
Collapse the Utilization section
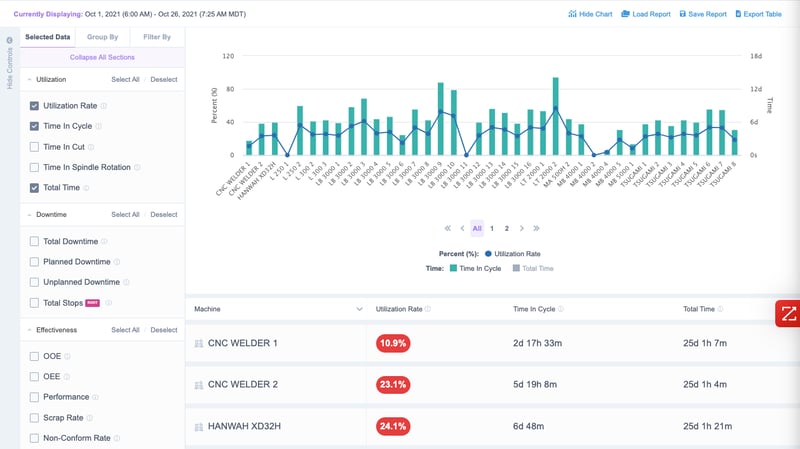point(29,80)
